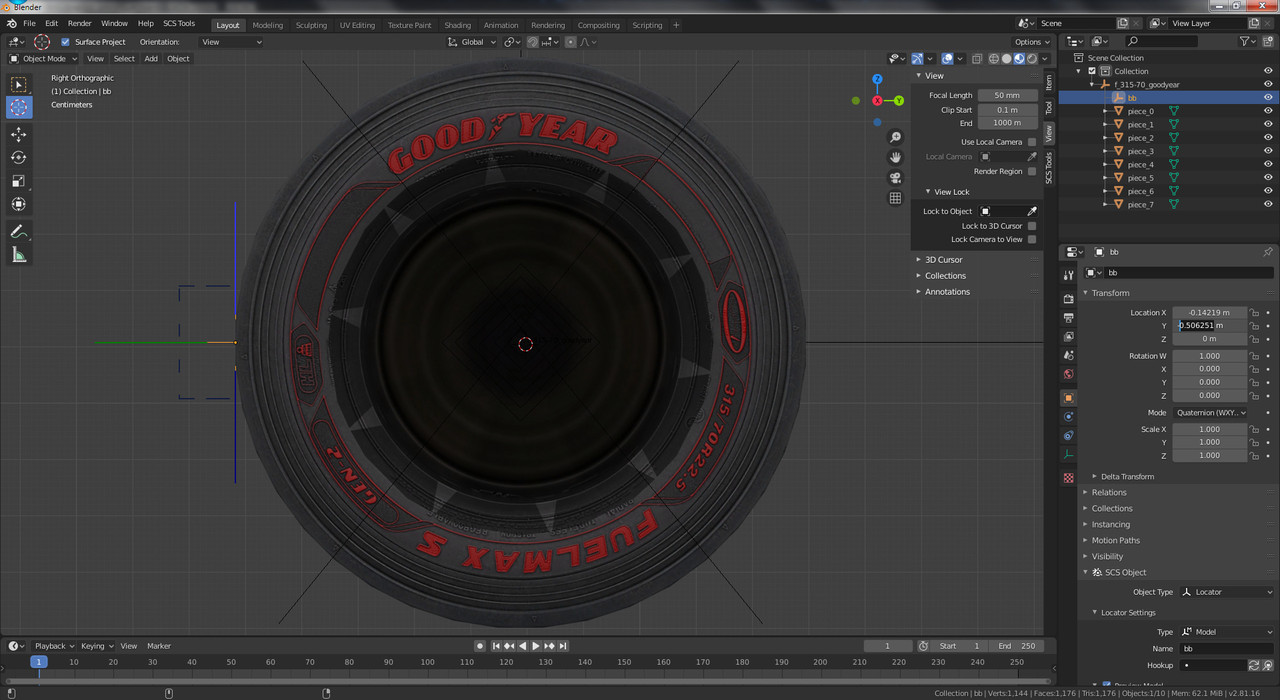Pick the Move tool
This screenshot has width=1280, height=700.
coord(19,134)
